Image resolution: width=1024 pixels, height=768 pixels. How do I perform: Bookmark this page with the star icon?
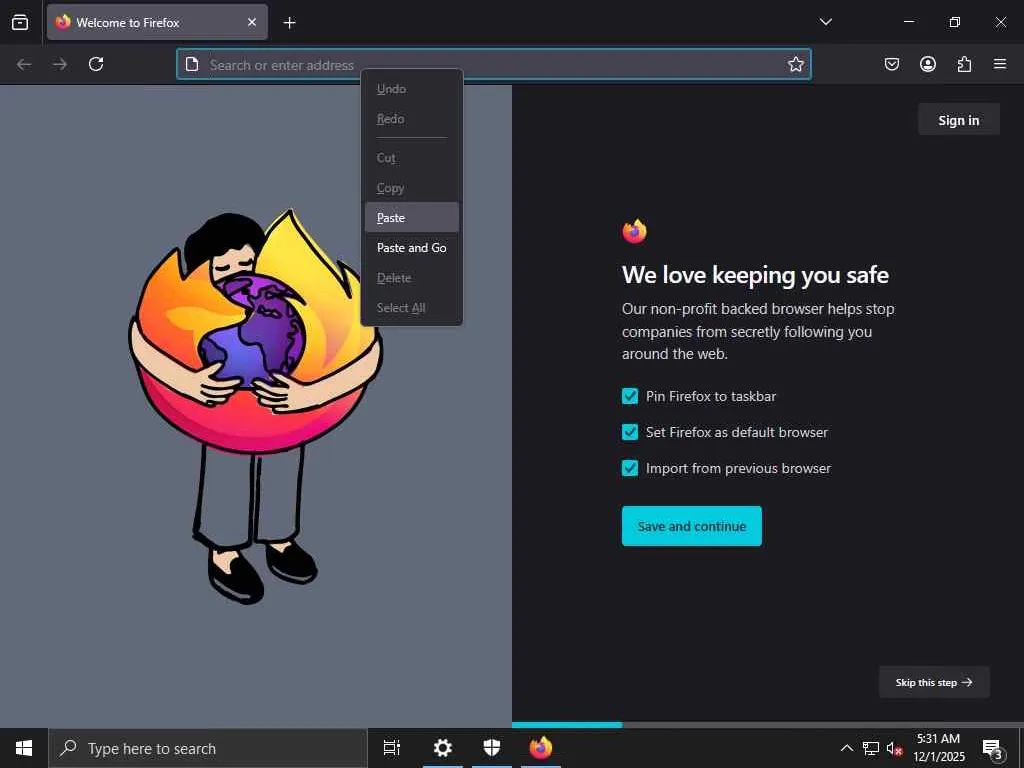click(x=795, y=64)
